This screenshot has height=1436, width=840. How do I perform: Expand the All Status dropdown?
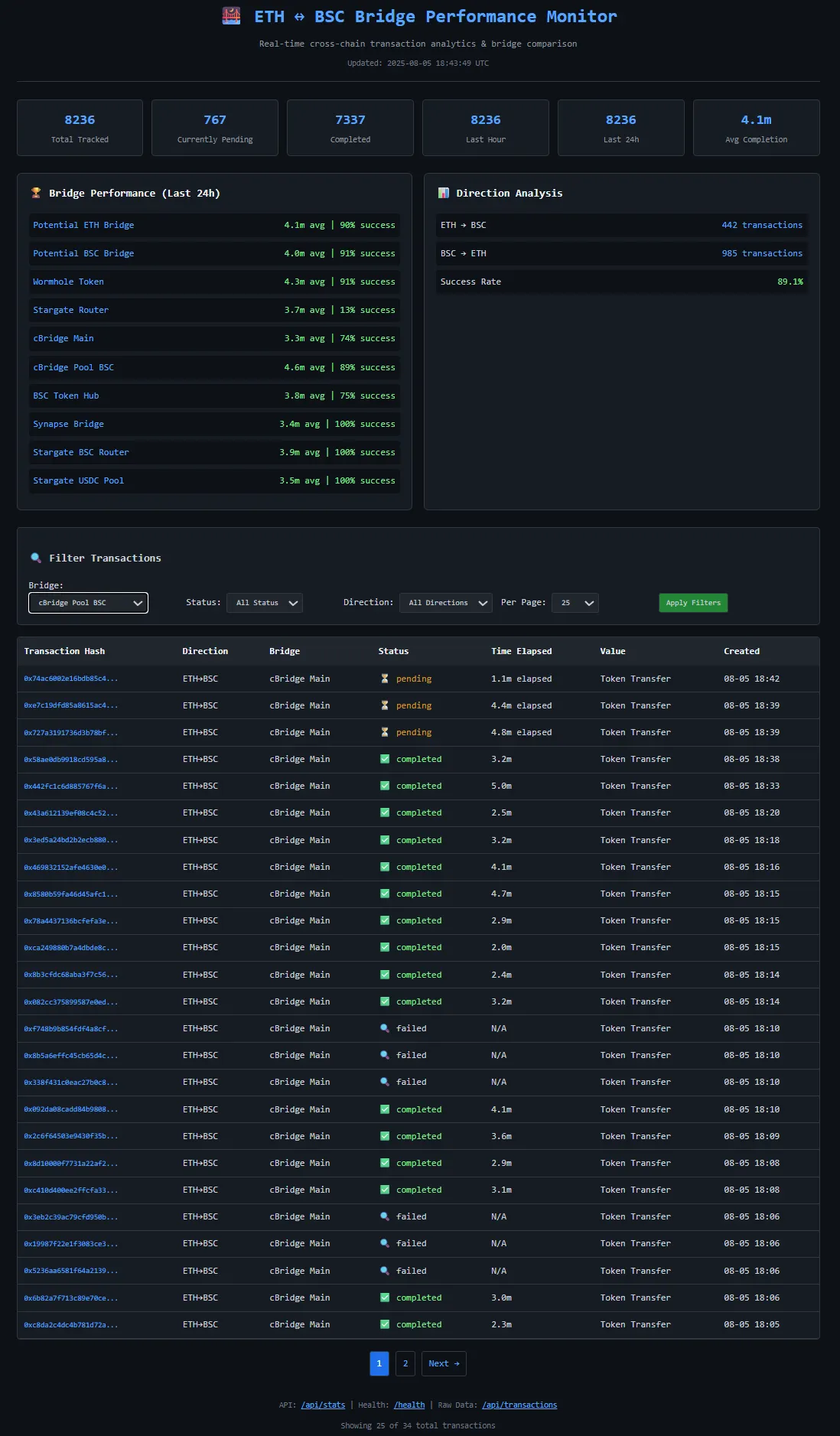click(265, 603)
